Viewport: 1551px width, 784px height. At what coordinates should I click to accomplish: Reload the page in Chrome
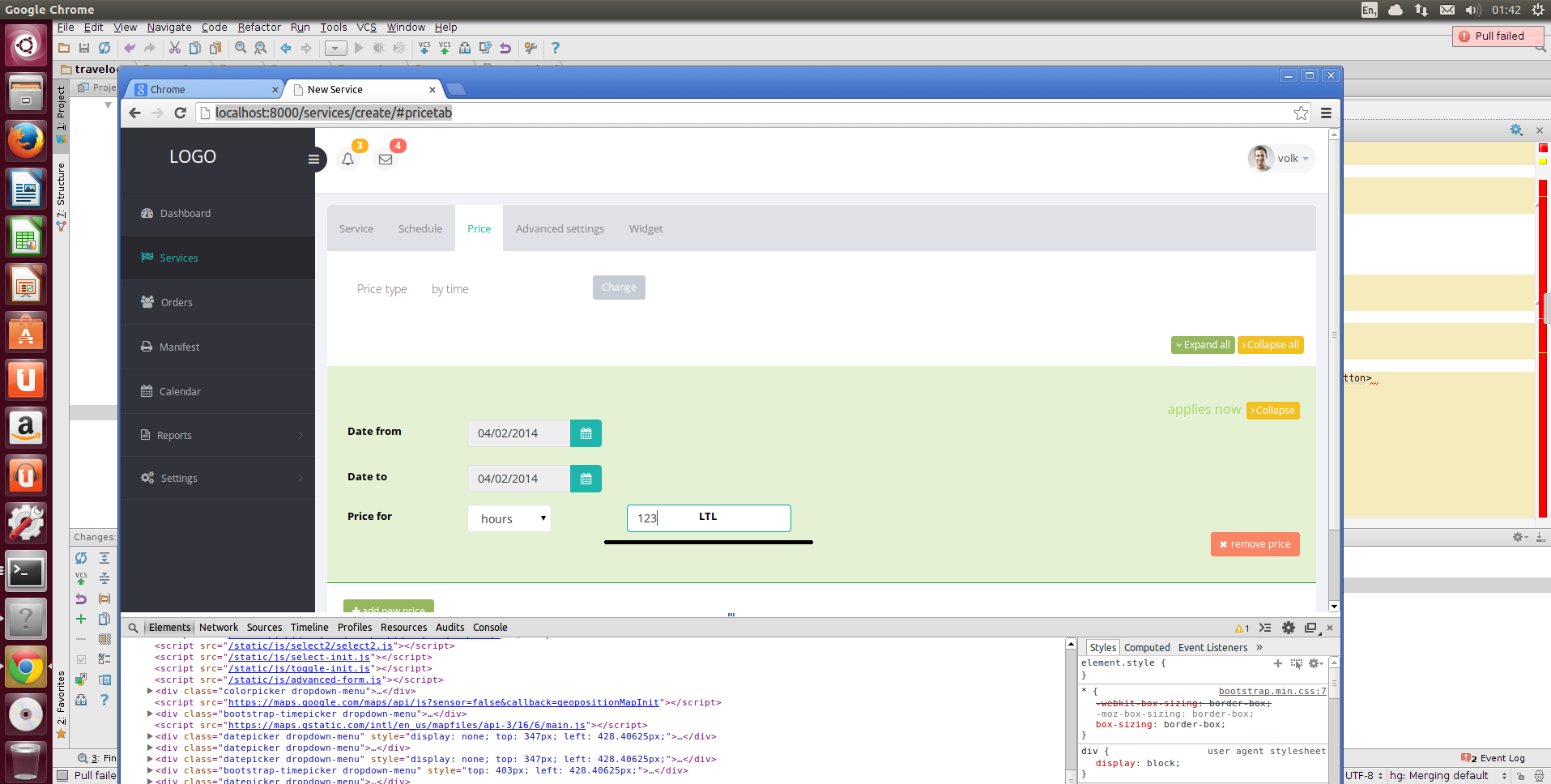click(181, 113)
